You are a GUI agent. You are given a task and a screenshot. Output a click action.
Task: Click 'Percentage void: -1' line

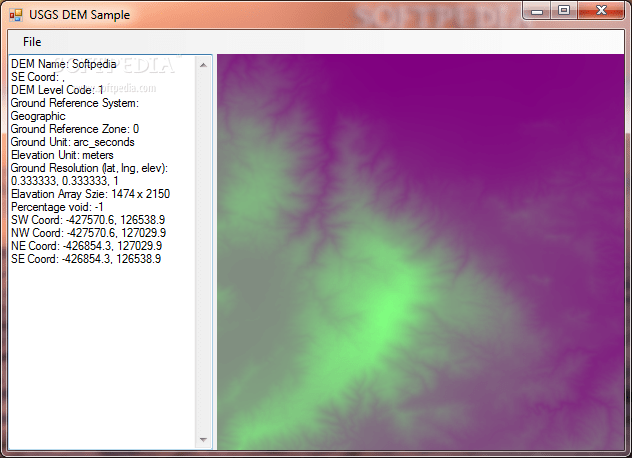click(57, 207)
